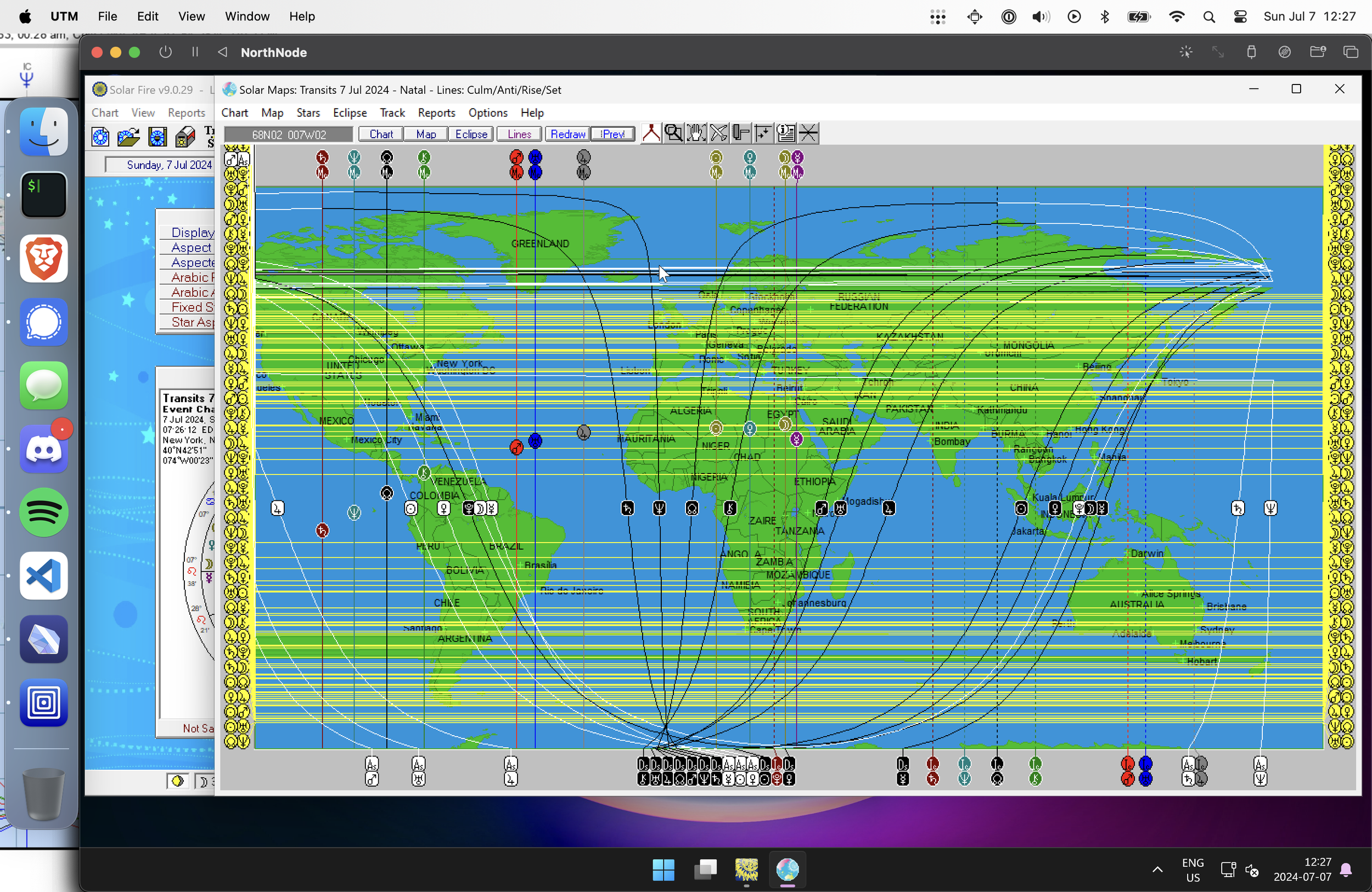Image resolution: width=1372 pixels, height=892 pixels.
Task: Click the airplane travel tool icon
Action: tap(718, 133)
